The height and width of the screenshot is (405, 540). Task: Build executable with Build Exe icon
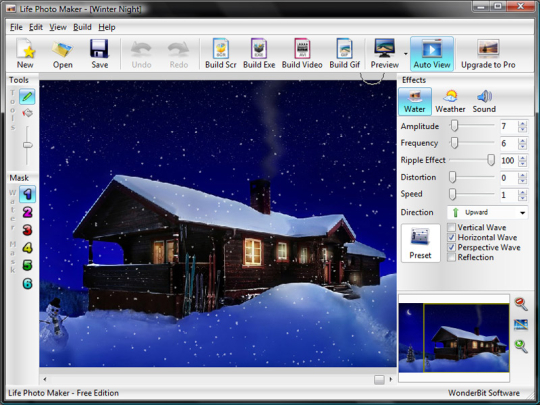click(x=259, y=54)
